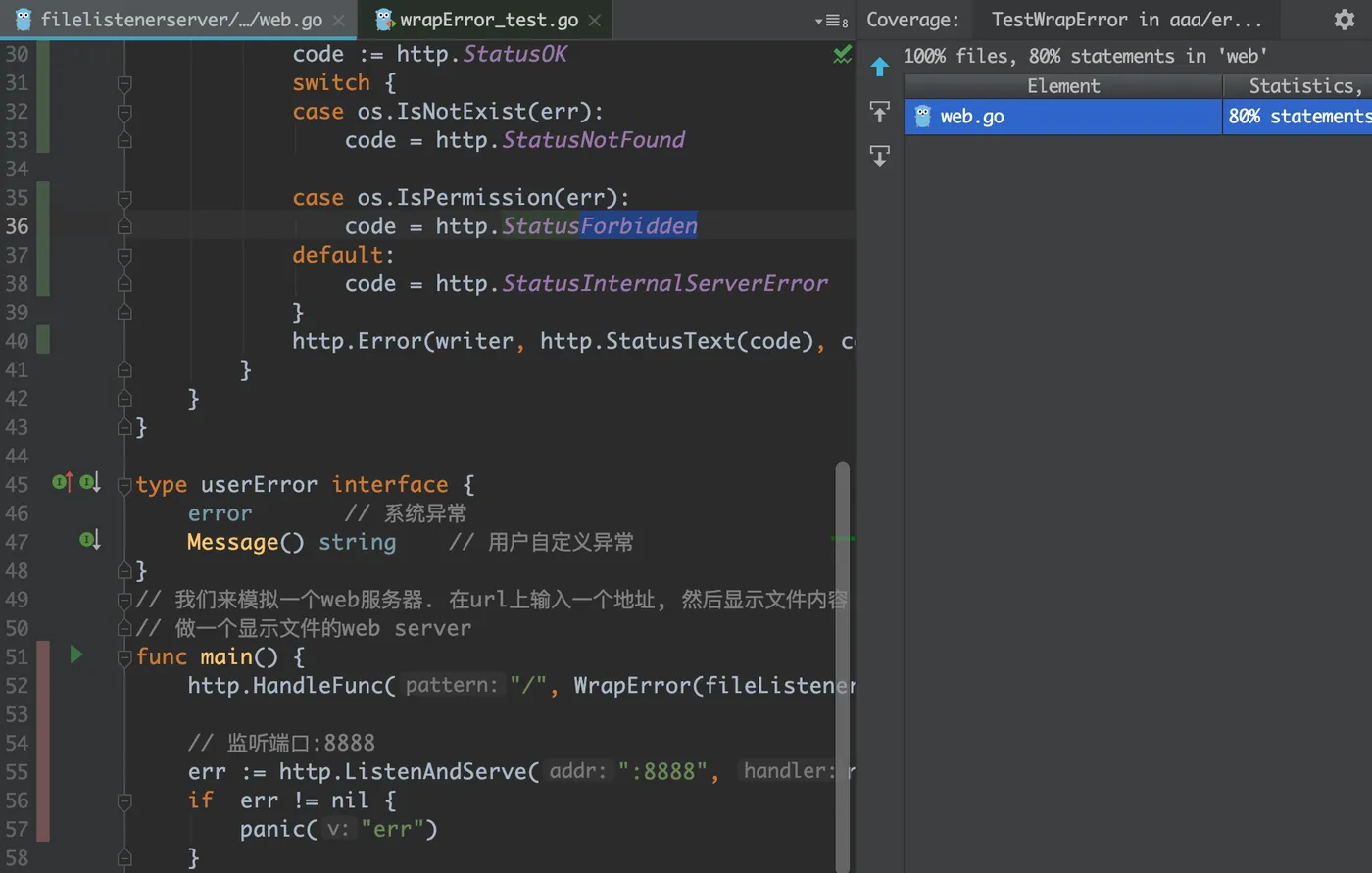Click the green coverage stripe at line 30
1372x873 pixels.
point(43,54)
